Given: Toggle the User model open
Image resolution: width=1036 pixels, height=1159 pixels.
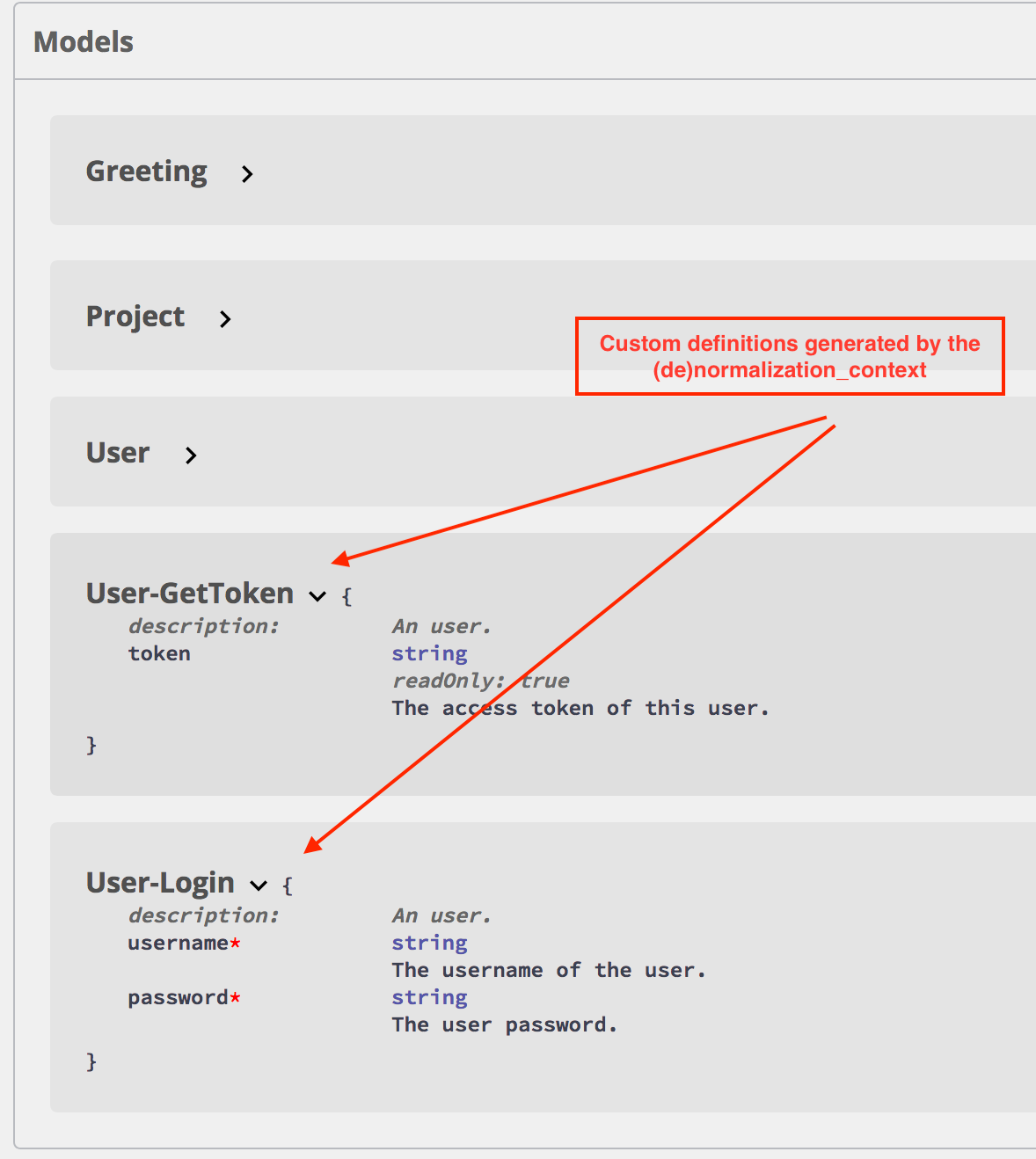Looking at the screenshot, I should click(117, 452).
